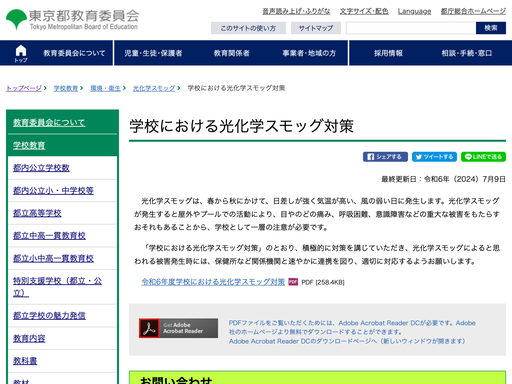The height and width of the screenshot is (384, 512).
Task: Open the 事業者・地域の方 navigation menu
Action: pos(309,53)
